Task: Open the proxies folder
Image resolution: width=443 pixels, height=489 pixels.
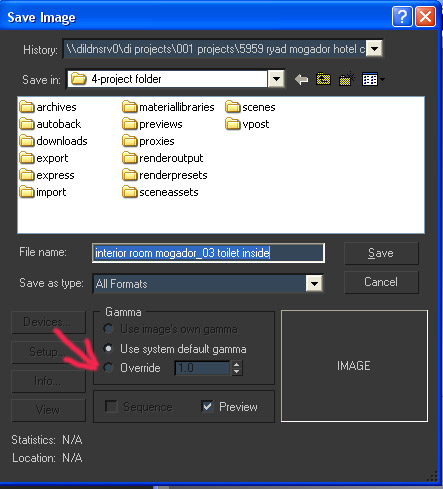Action: (x=148, y=141)
